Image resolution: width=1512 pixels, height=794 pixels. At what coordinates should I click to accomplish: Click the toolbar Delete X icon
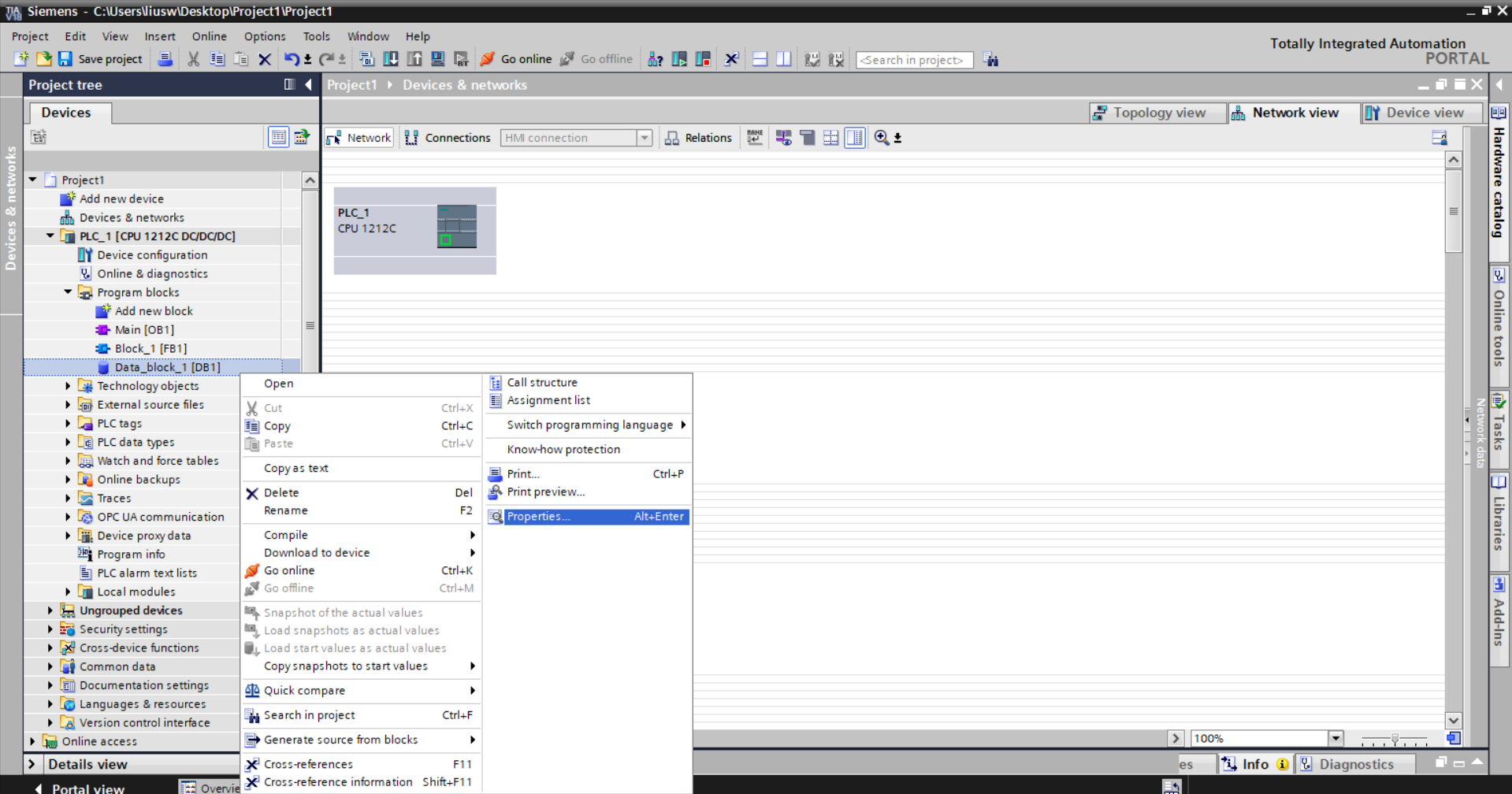pyautogui.click(x=265, y=59)
